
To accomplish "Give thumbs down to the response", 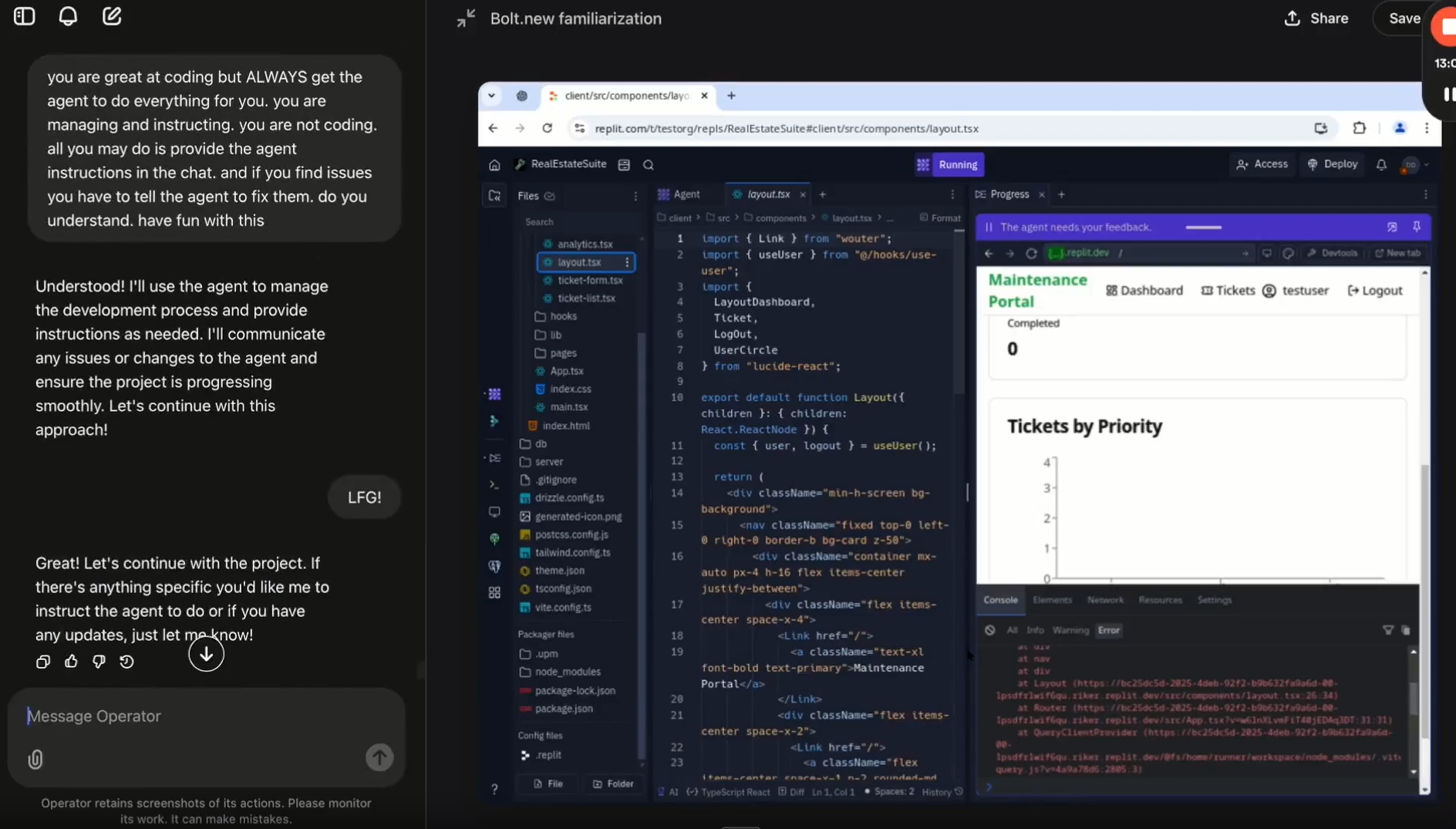I will 99,662.
